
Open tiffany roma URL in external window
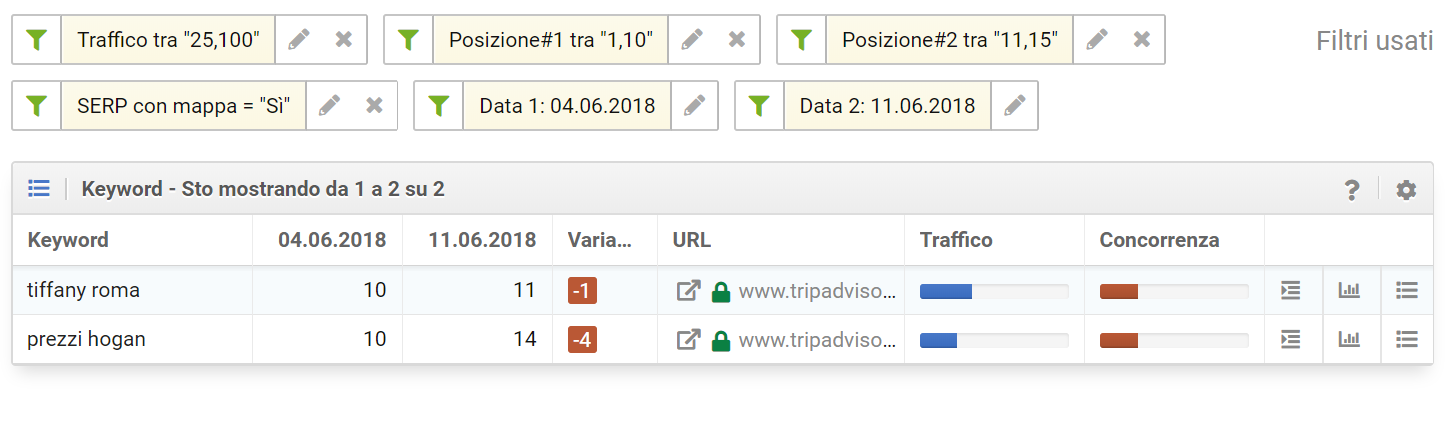click(688, 291)
